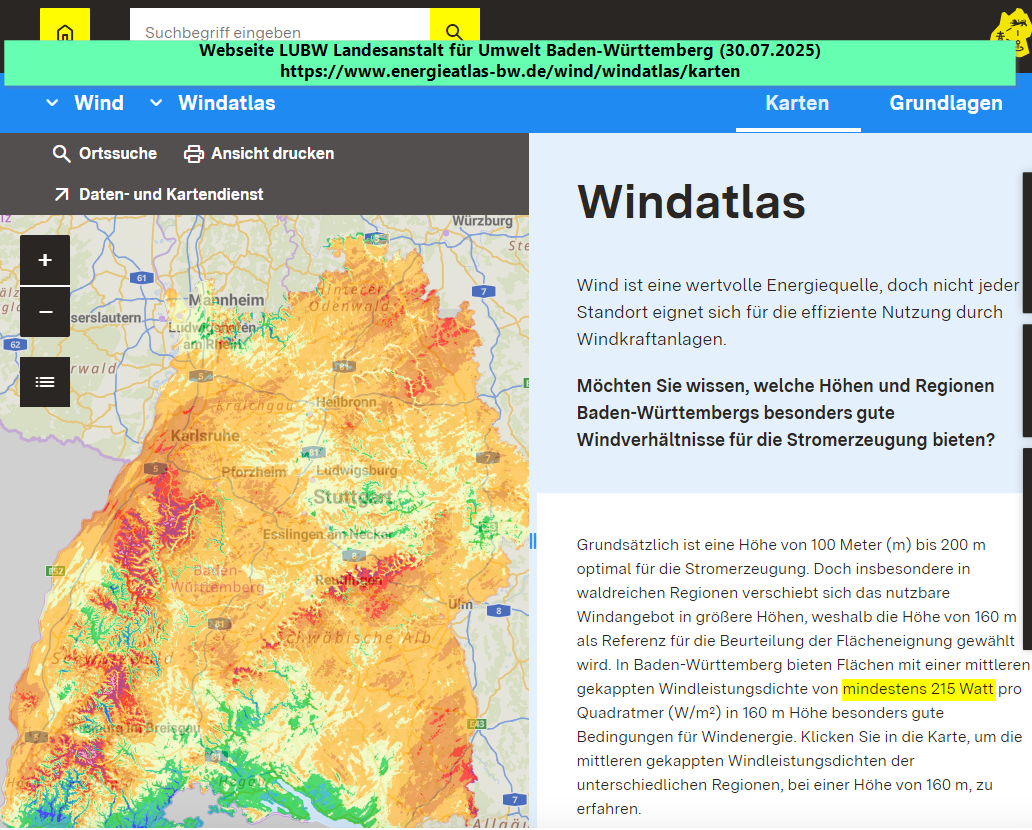Zoom out on the map

45,312
